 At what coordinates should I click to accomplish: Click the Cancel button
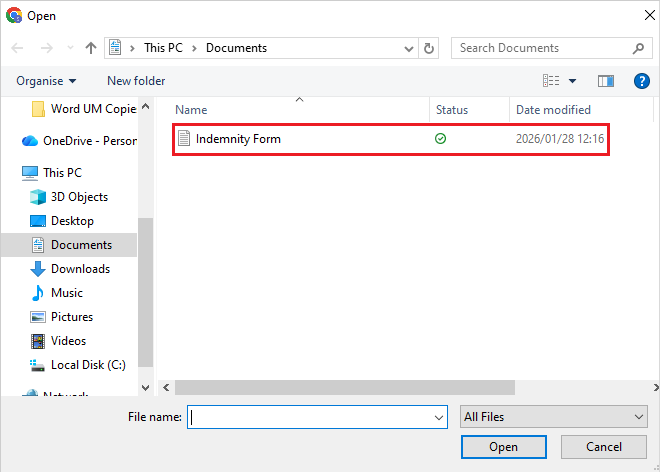click(603, 447)
